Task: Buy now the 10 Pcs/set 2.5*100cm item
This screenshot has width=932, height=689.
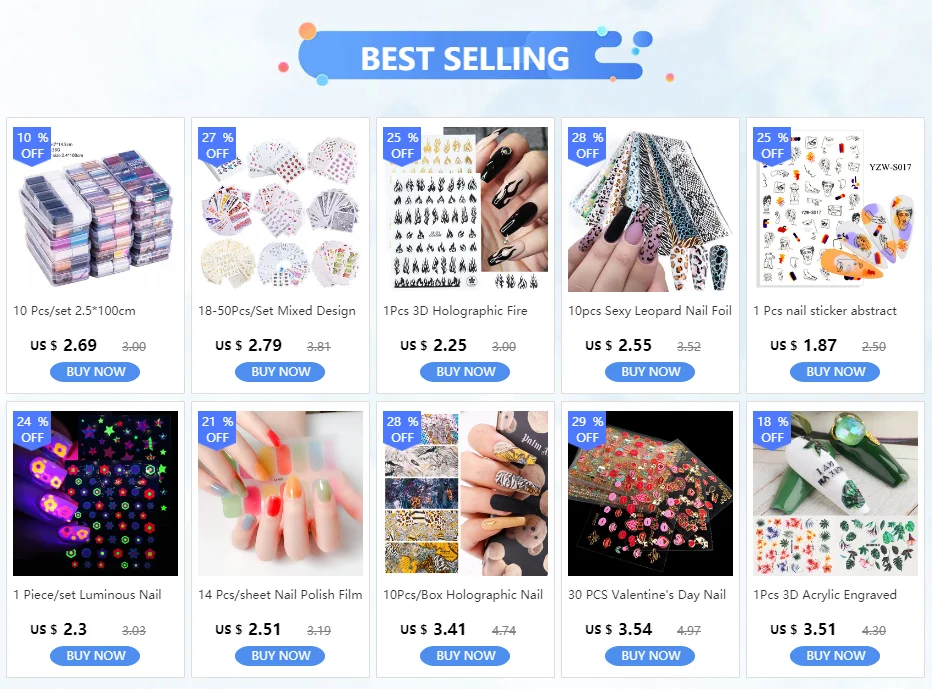Action: tap(95, 372)
